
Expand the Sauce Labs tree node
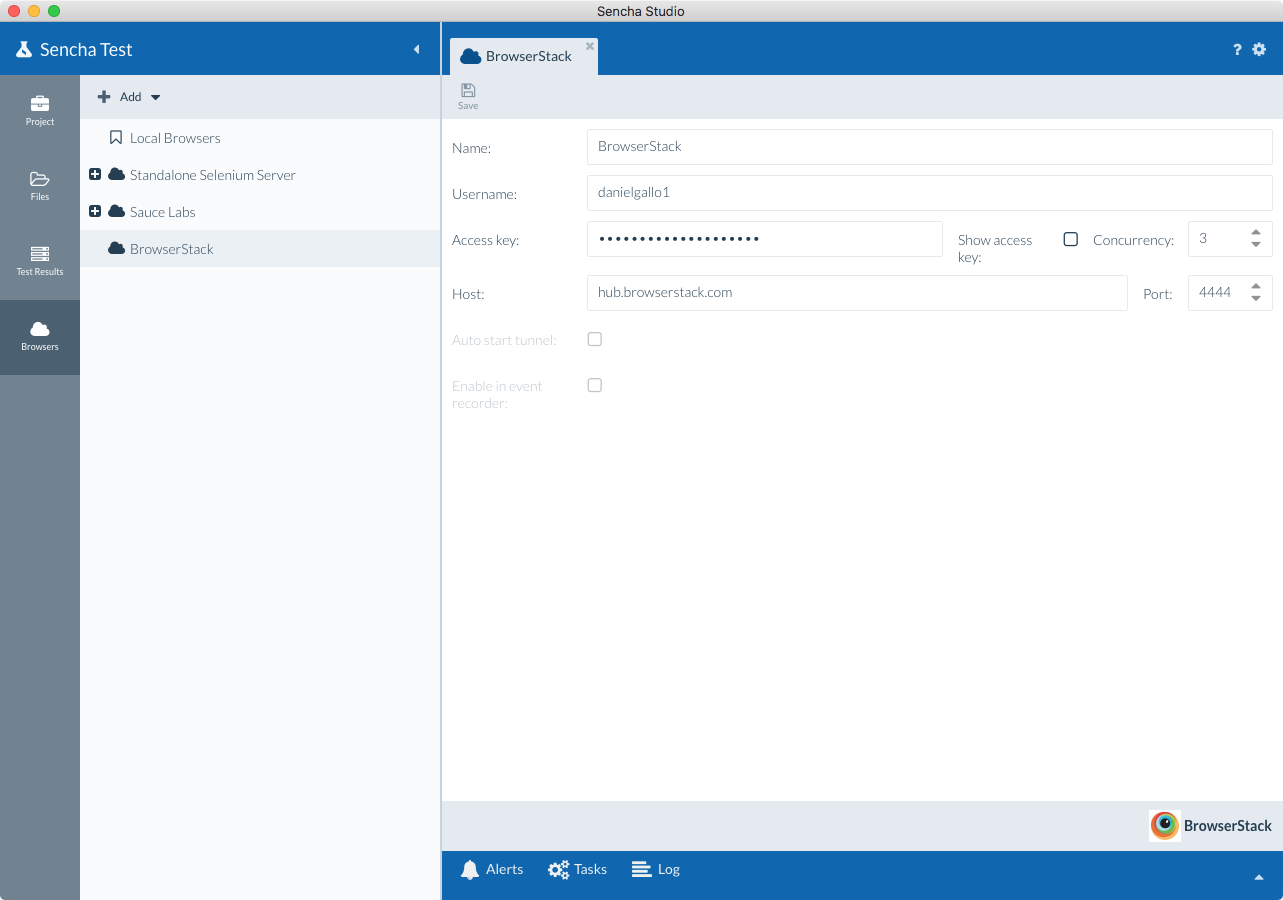pyautogui.click(x=95, y=211)
